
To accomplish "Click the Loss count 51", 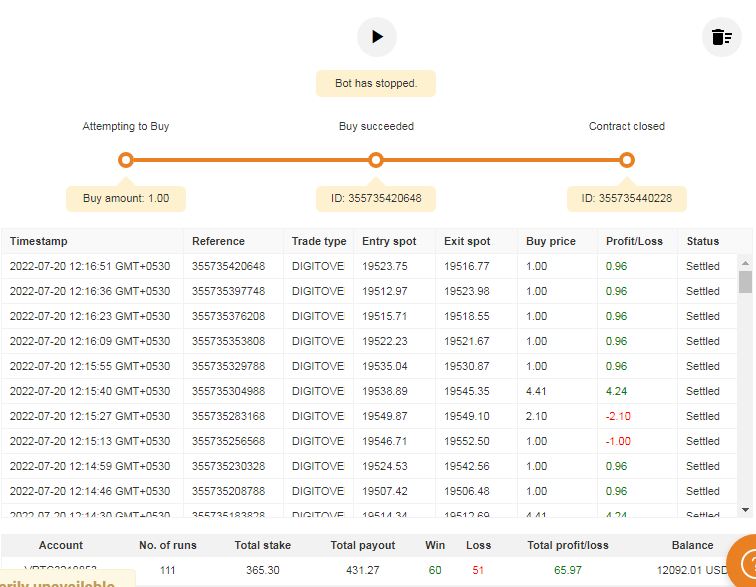I will 478,570.
